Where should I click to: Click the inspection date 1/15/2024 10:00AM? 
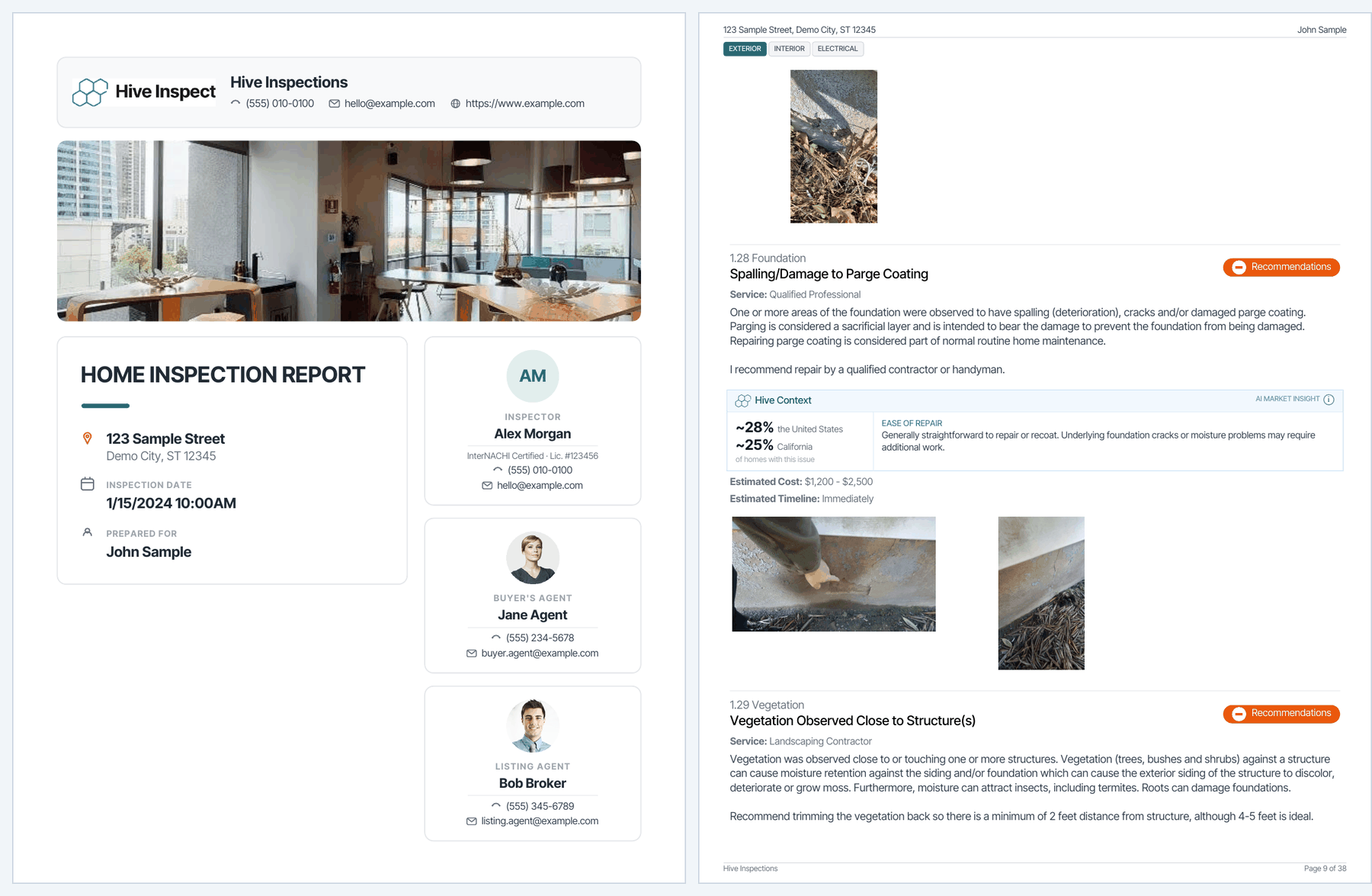pyautogui.click(x=171, y=503)
